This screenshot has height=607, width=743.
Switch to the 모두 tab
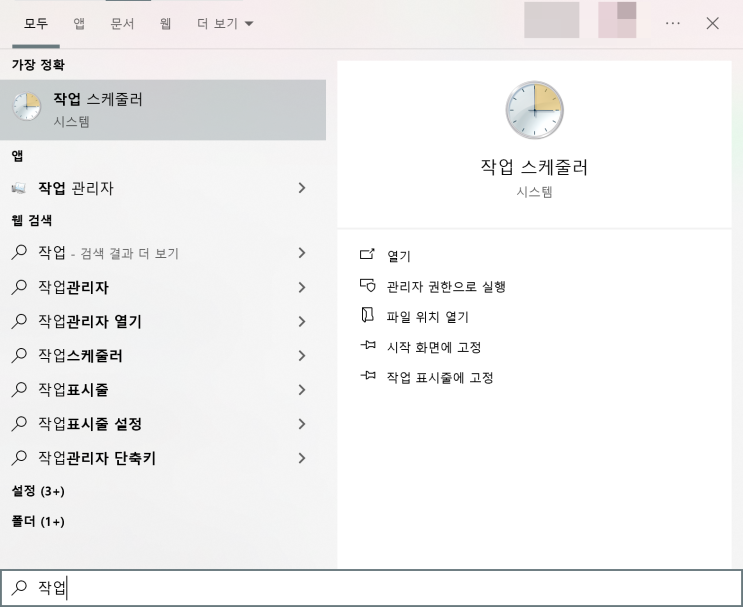[x=36, y=23]
